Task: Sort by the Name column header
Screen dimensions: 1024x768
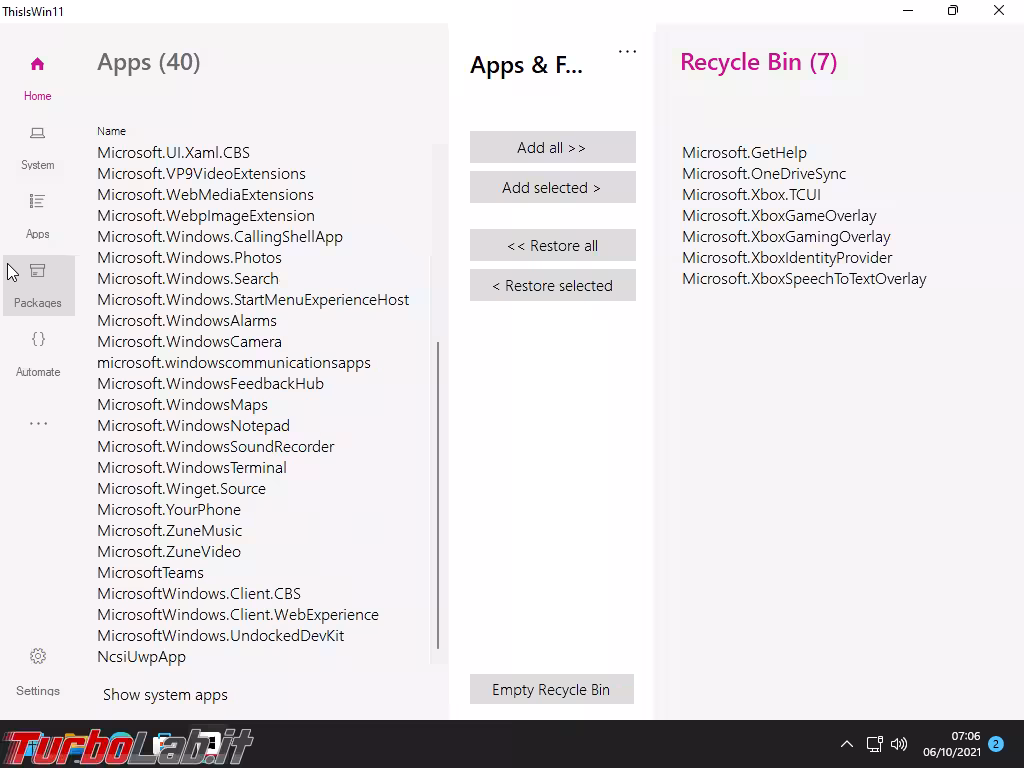Action: click(112, 131)
